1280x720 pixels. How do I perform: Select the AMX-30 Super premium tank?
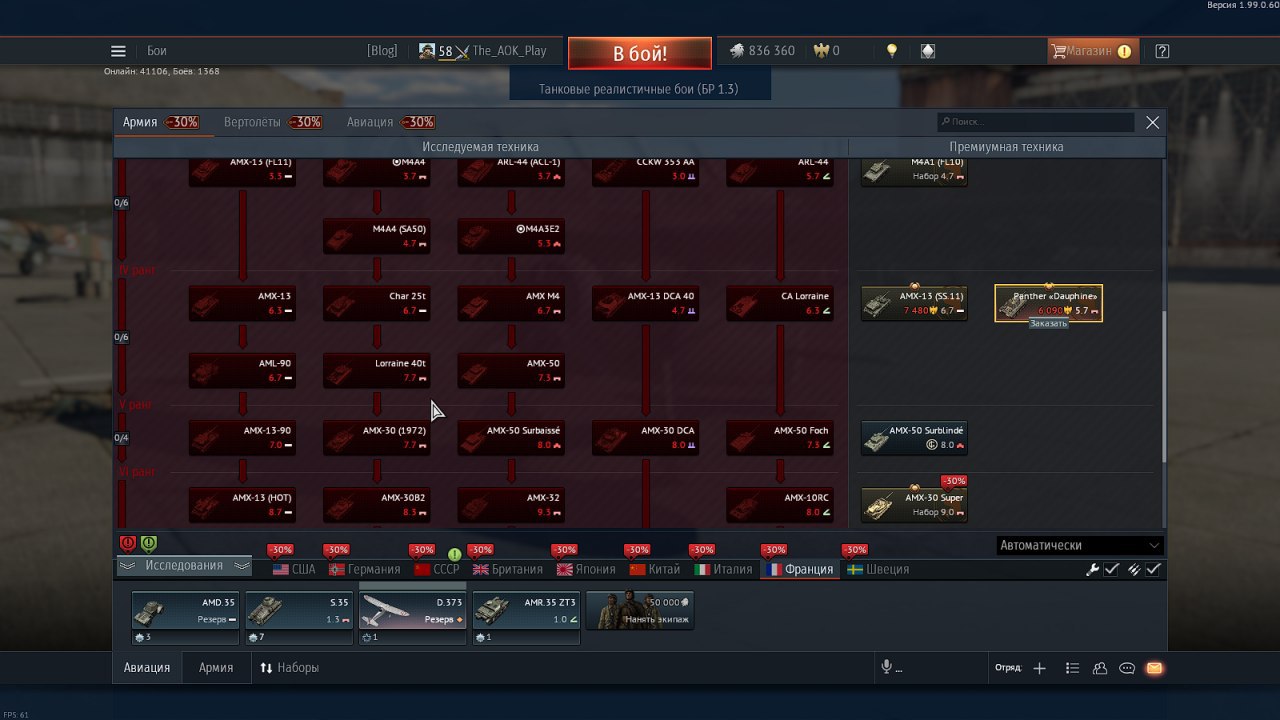[x=914, y=505]
